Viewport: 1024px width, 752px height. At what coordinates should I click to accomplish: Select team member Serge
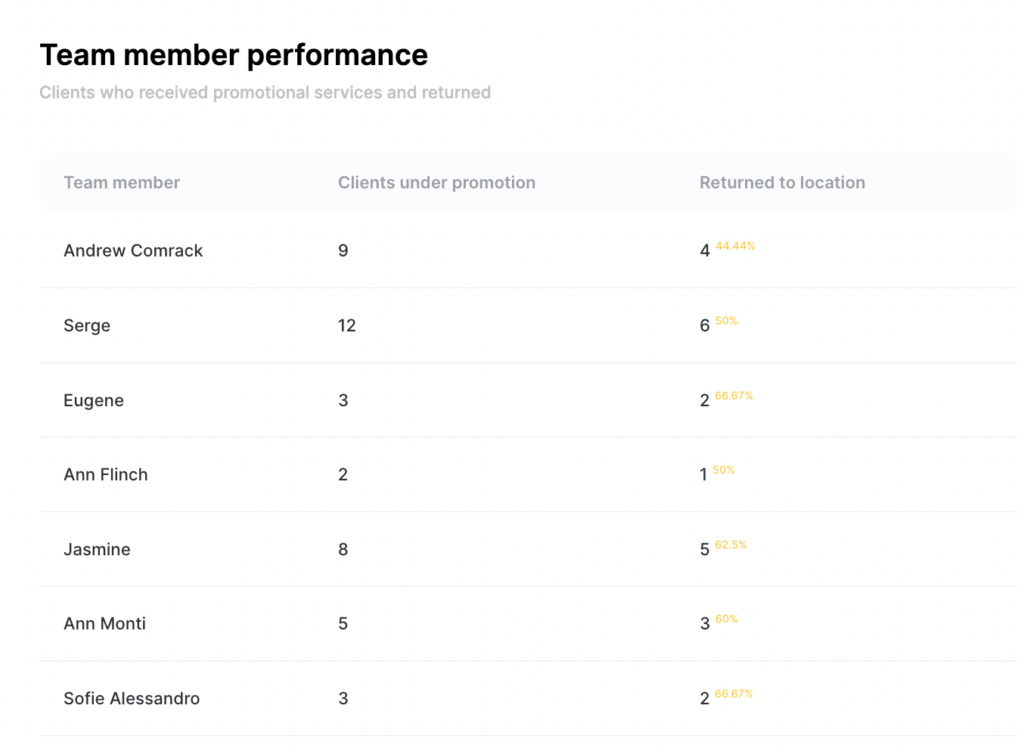87,326
